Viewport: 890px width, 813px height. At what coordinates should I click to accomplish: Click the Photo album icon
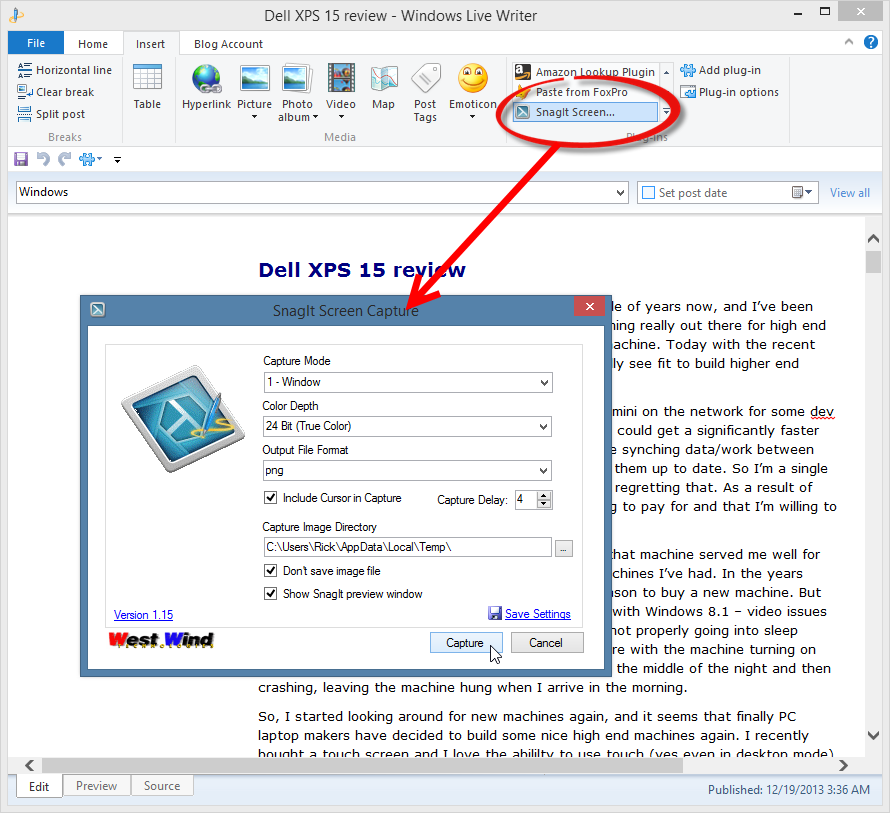click(x=297, y=78)
